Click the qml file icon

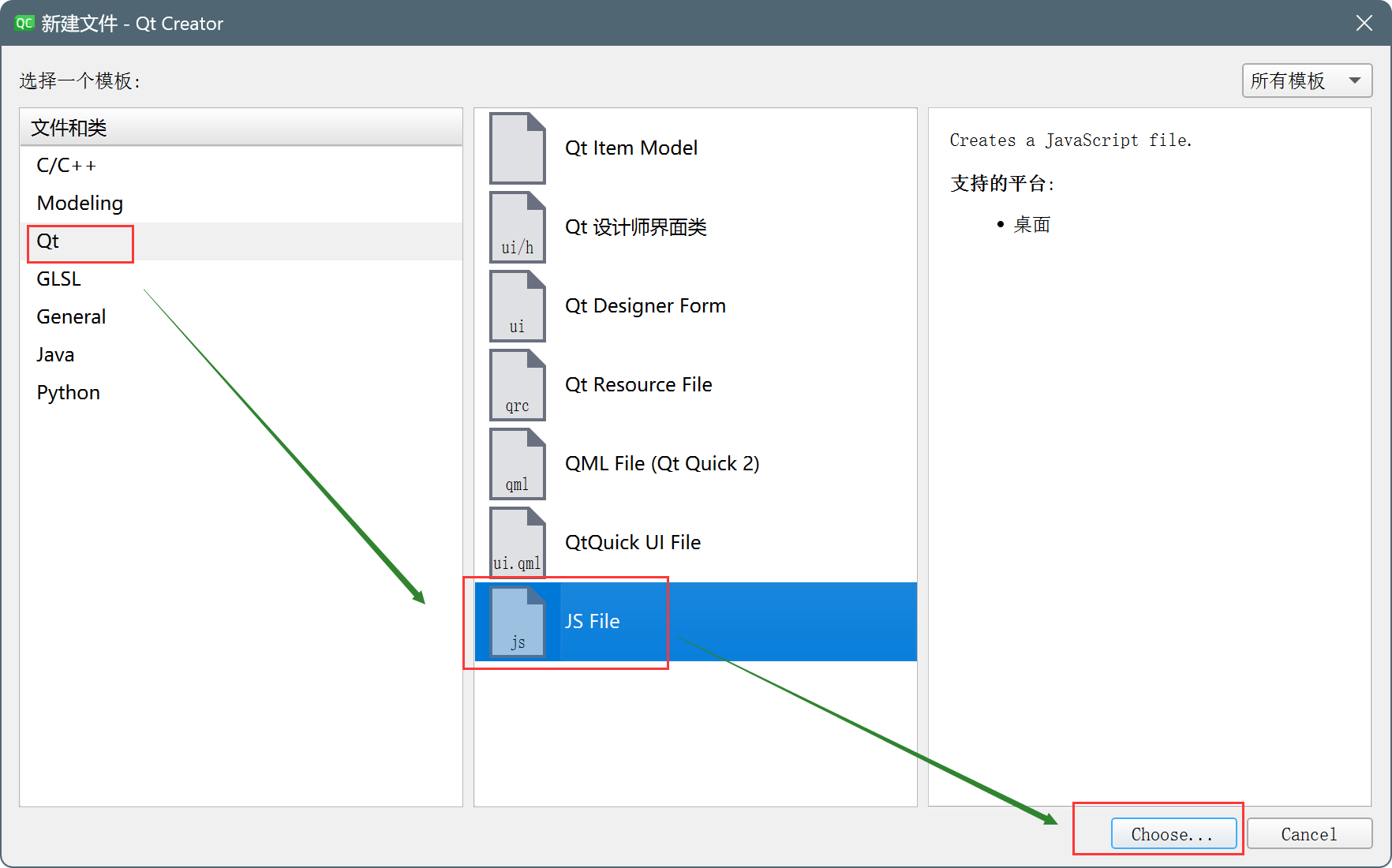(x=517, y=464)
